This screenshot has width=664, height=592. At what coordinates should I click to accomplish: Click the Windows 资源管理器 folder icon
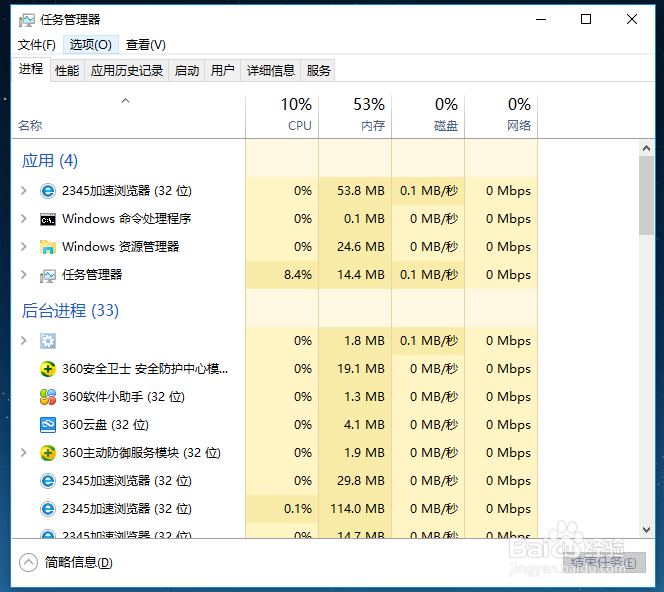48,247
